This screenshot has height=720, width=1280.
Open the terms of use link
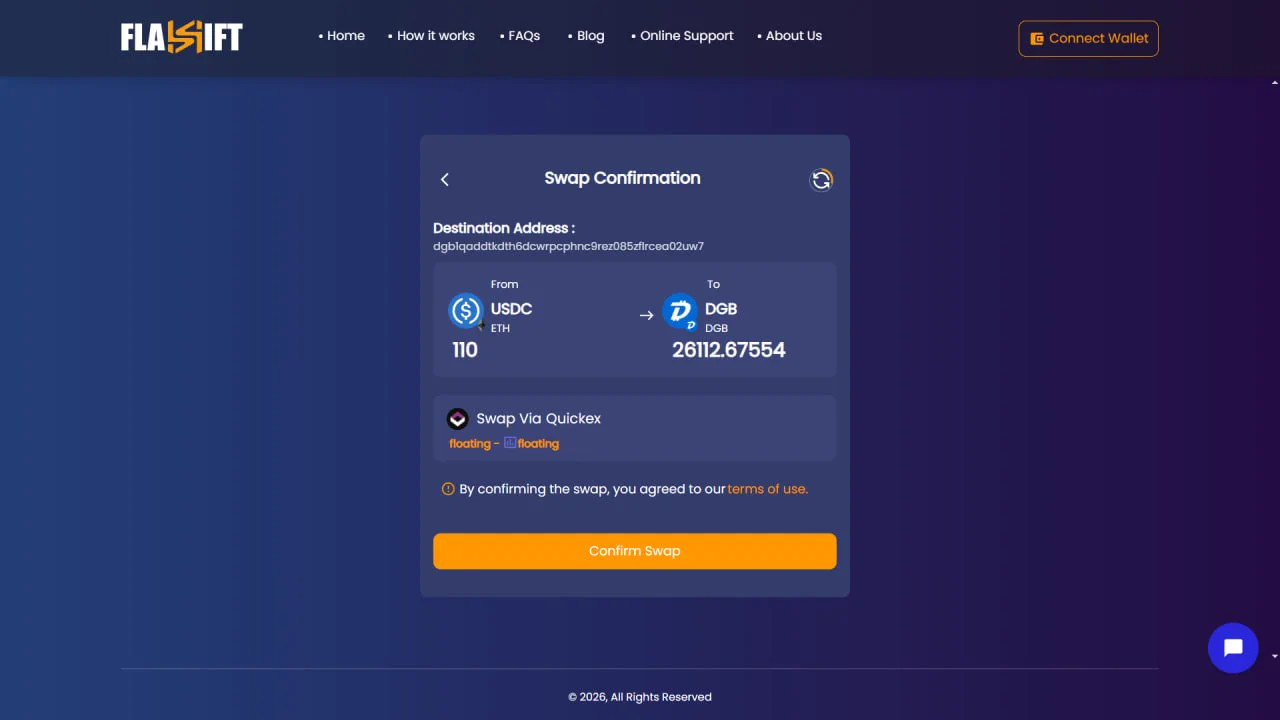click(x=768, y=489)
